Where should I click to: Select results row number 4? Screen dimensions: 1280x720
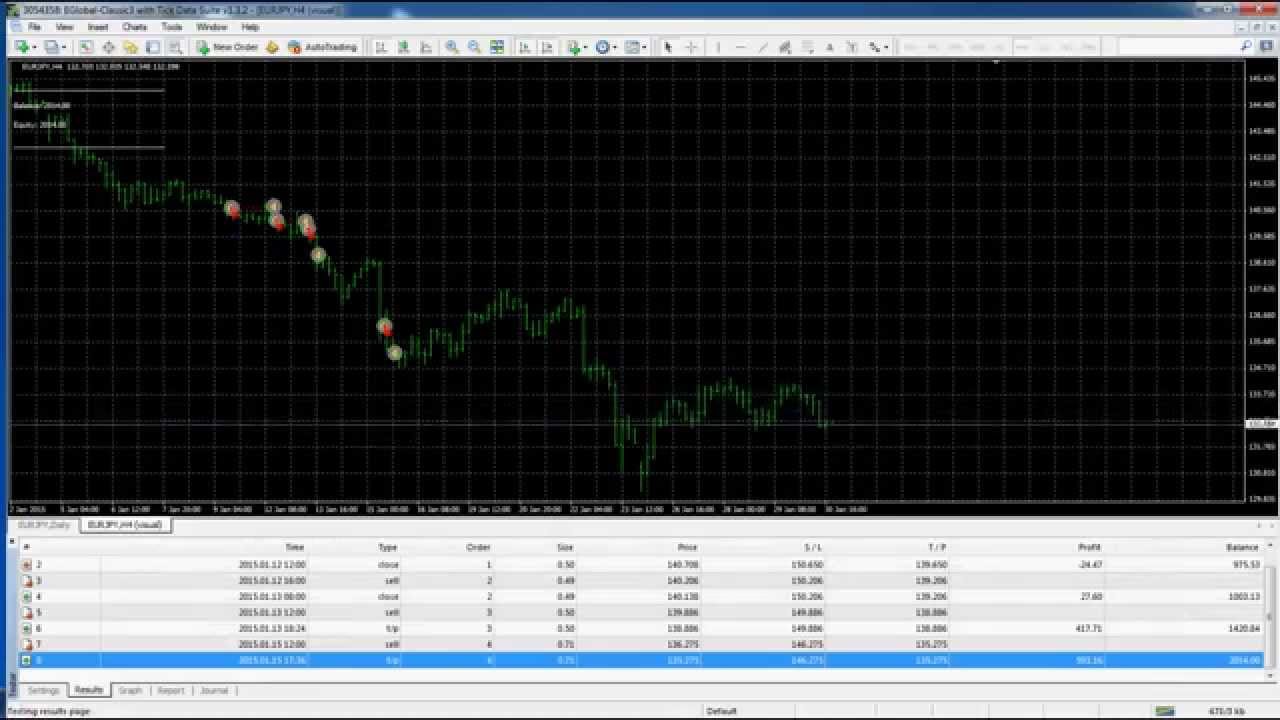(x=641, y=596)
